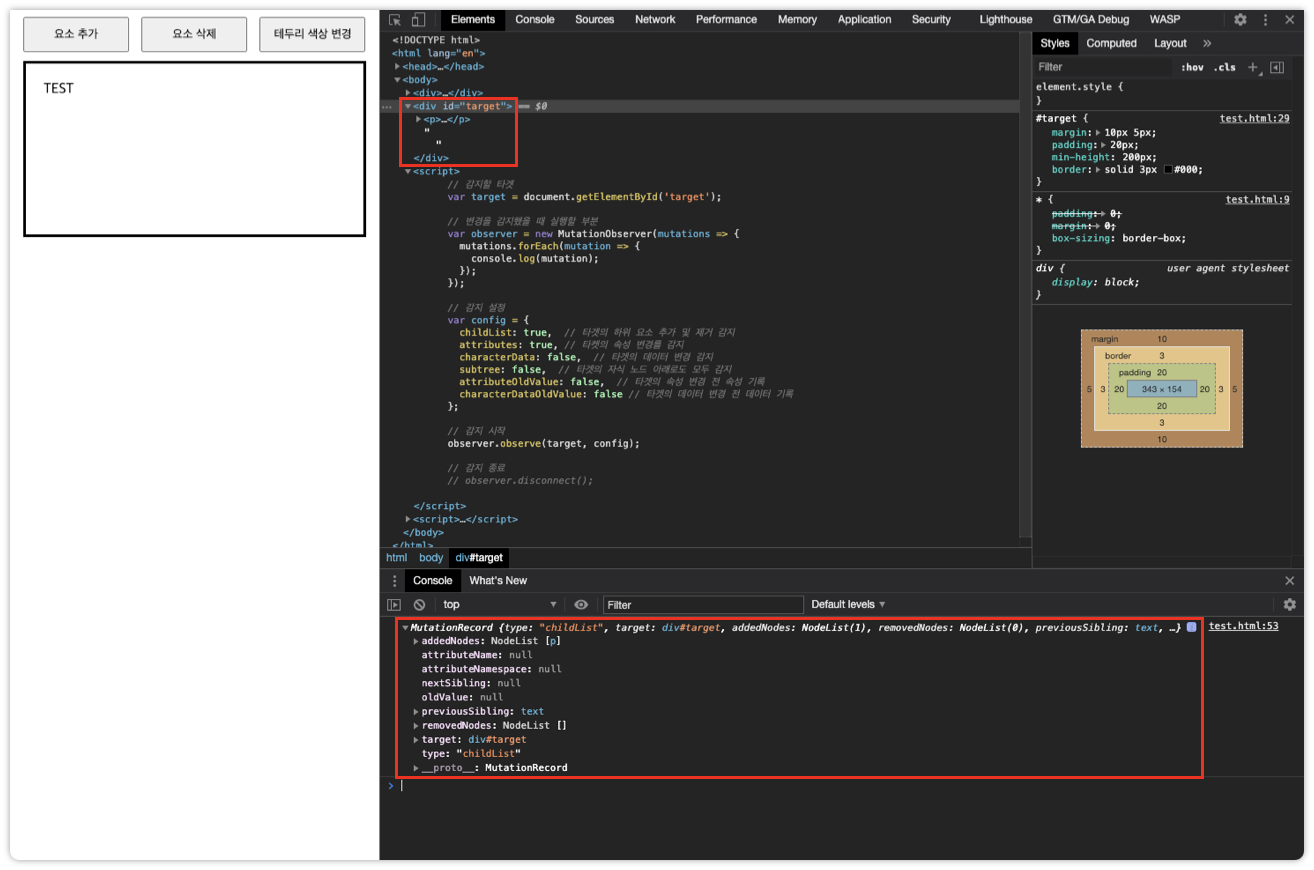Click the console Filter input

click(703, 605)
